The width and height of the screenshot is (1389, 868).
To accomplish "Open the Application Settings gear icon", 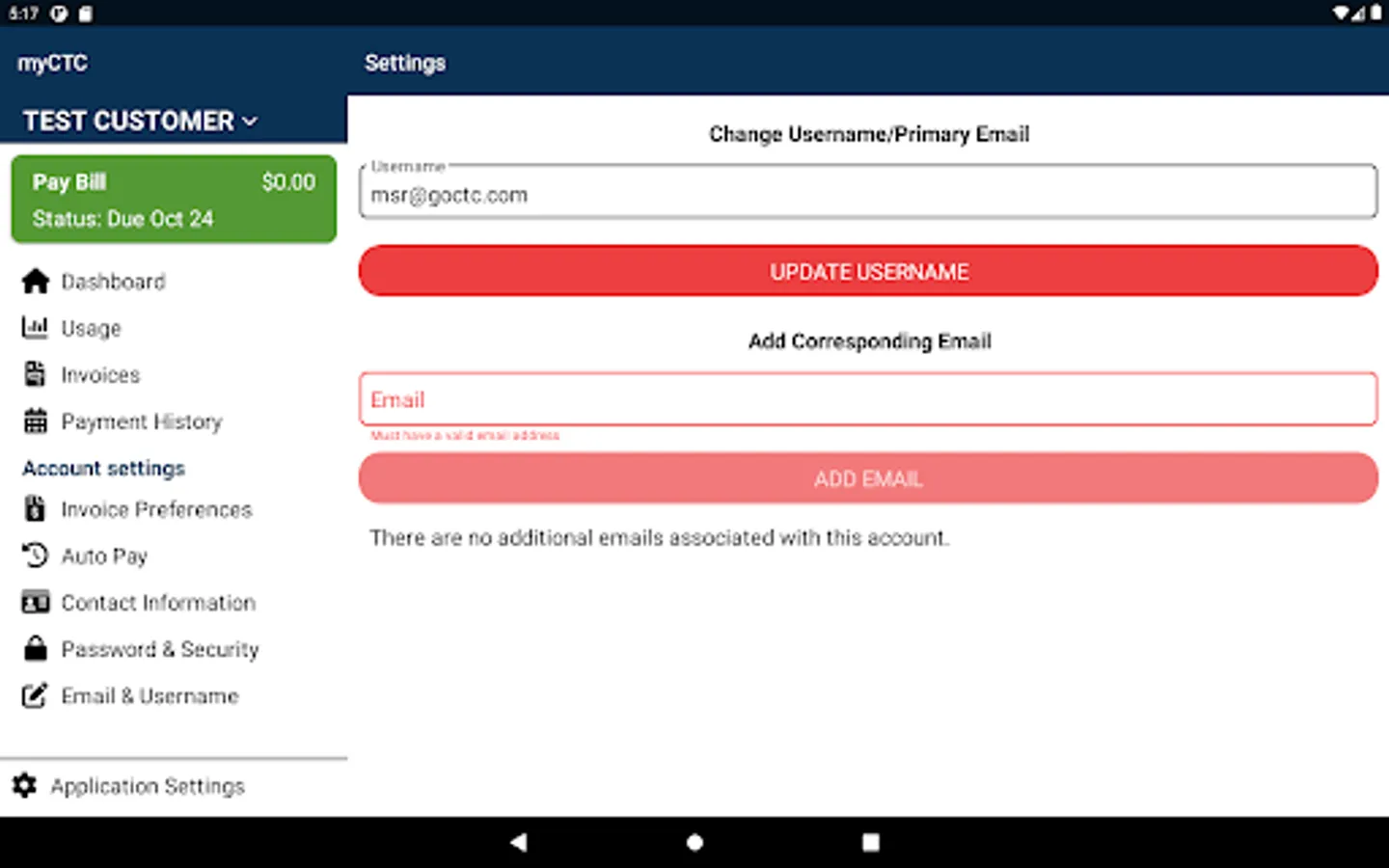I will coord(25,786).
